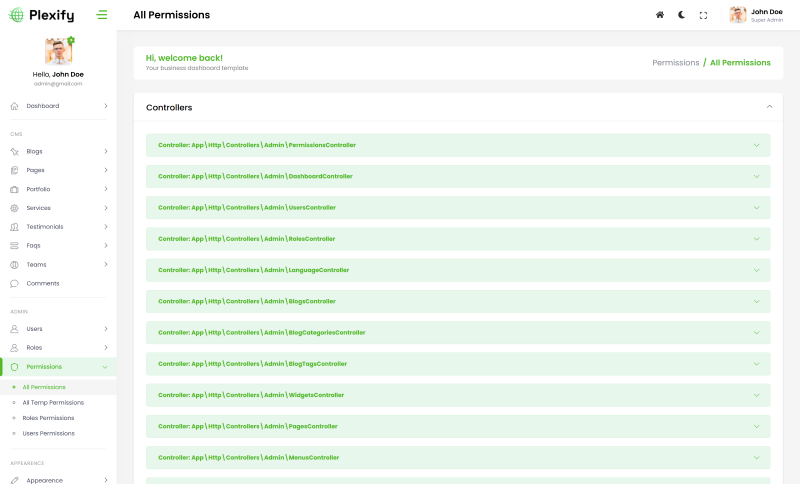800x484 pixels.
Task: Expand the UsersController accordion row
Action: (756, 208)
